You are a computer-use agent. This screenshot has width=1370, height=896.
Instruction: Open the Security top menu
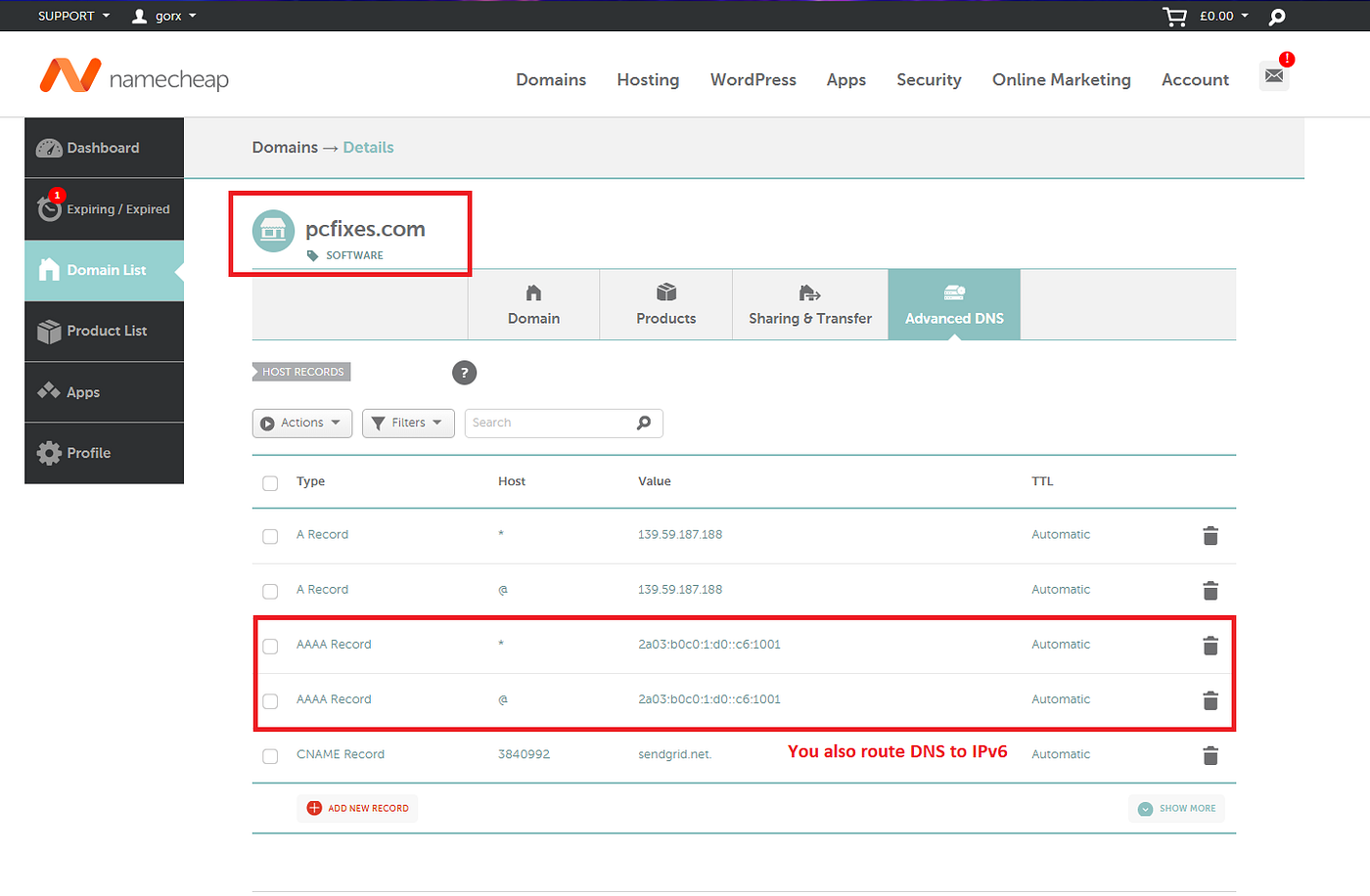[x=929, y=79]
